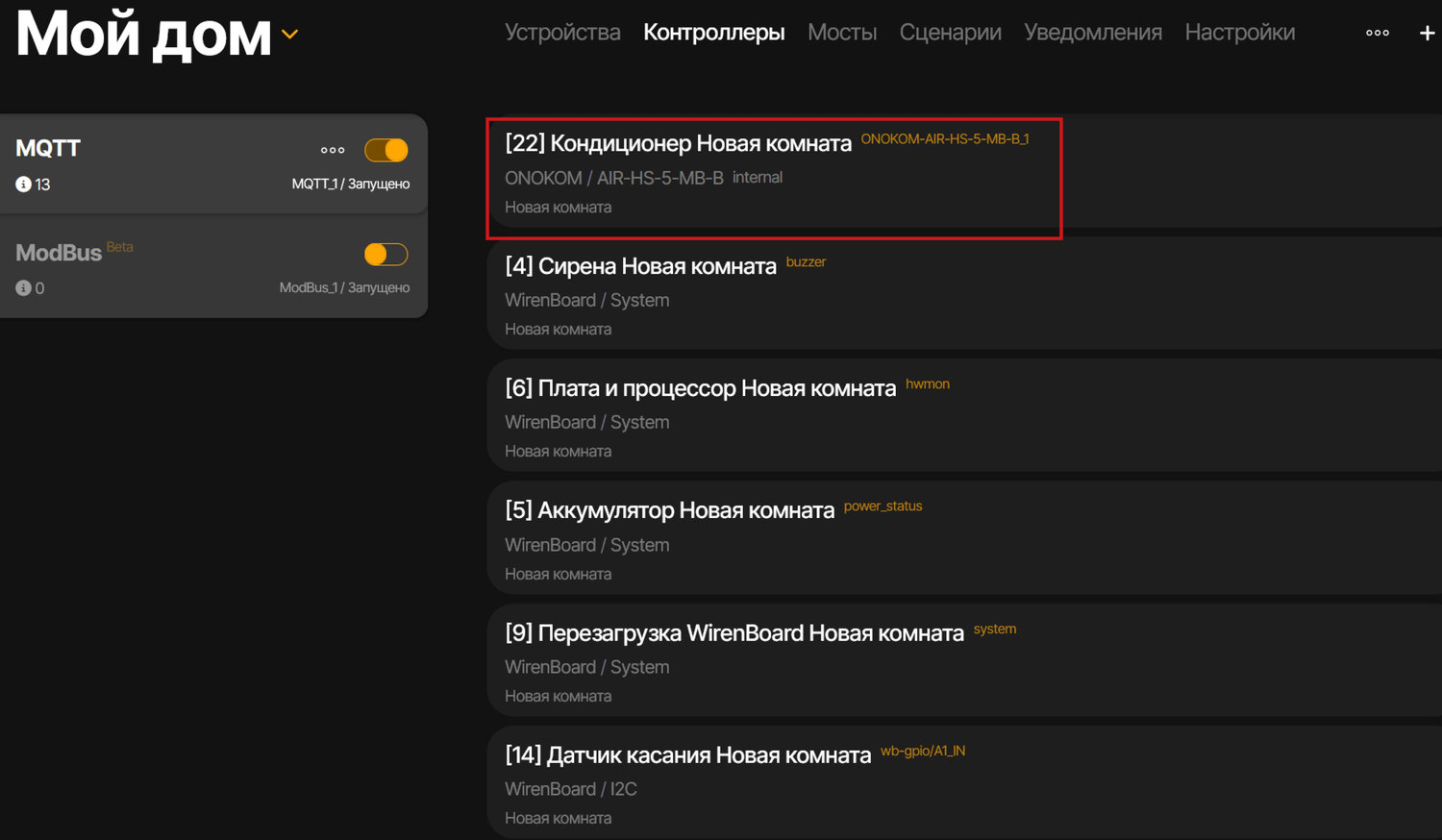Screen dimensions: 1442x840
Task: Open the MQTT panel three-dot menu
Action: pos(333,150)
